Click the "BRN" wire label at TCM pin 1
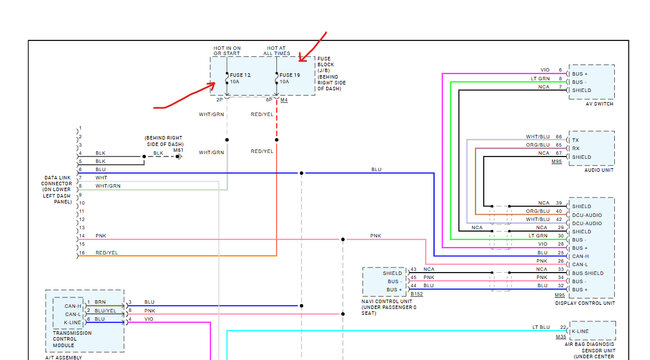650x360 pixels. [100, 302]
